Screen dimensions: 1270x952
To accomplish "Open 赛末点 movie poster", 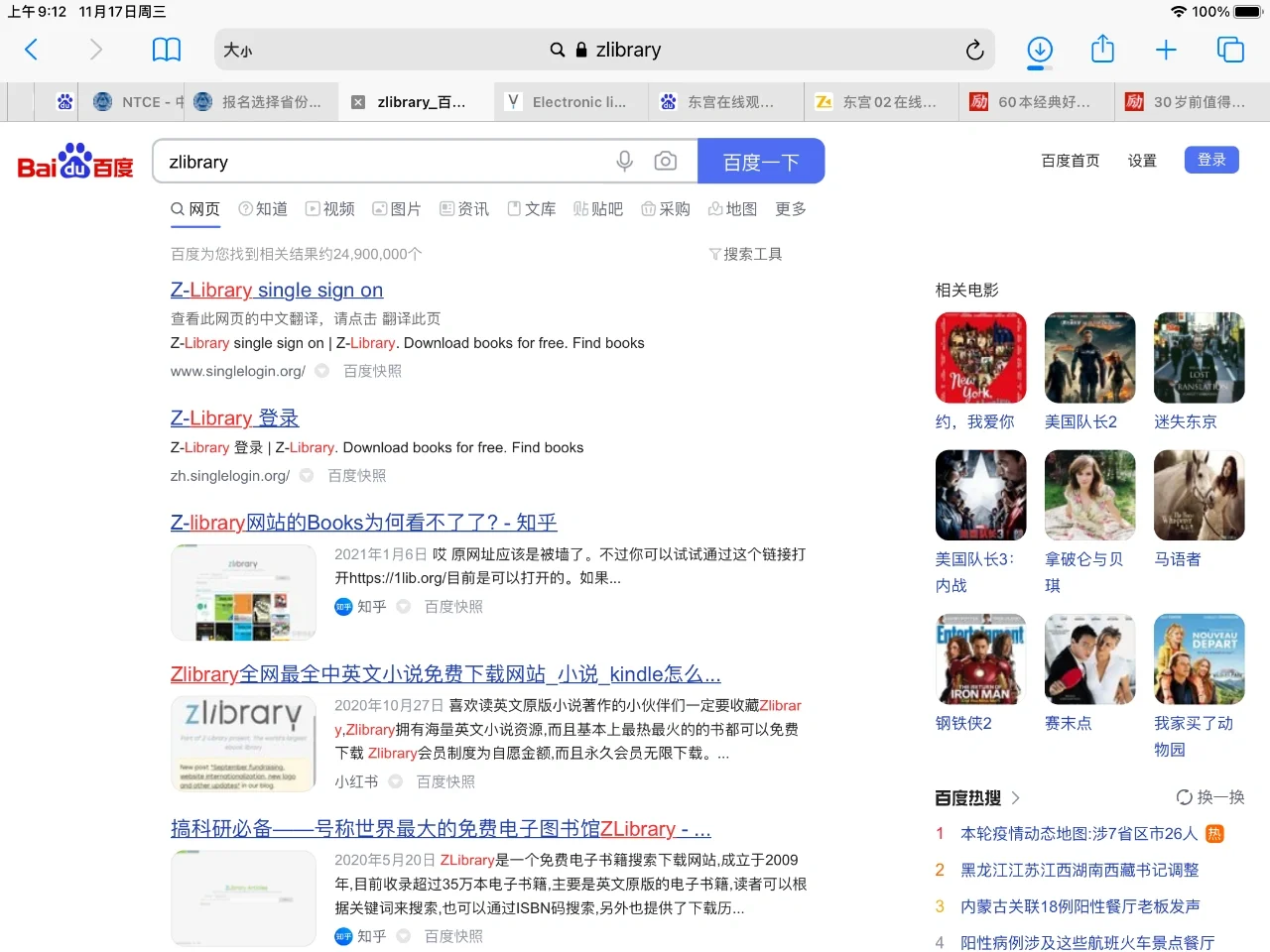I will pos(1090,659).
